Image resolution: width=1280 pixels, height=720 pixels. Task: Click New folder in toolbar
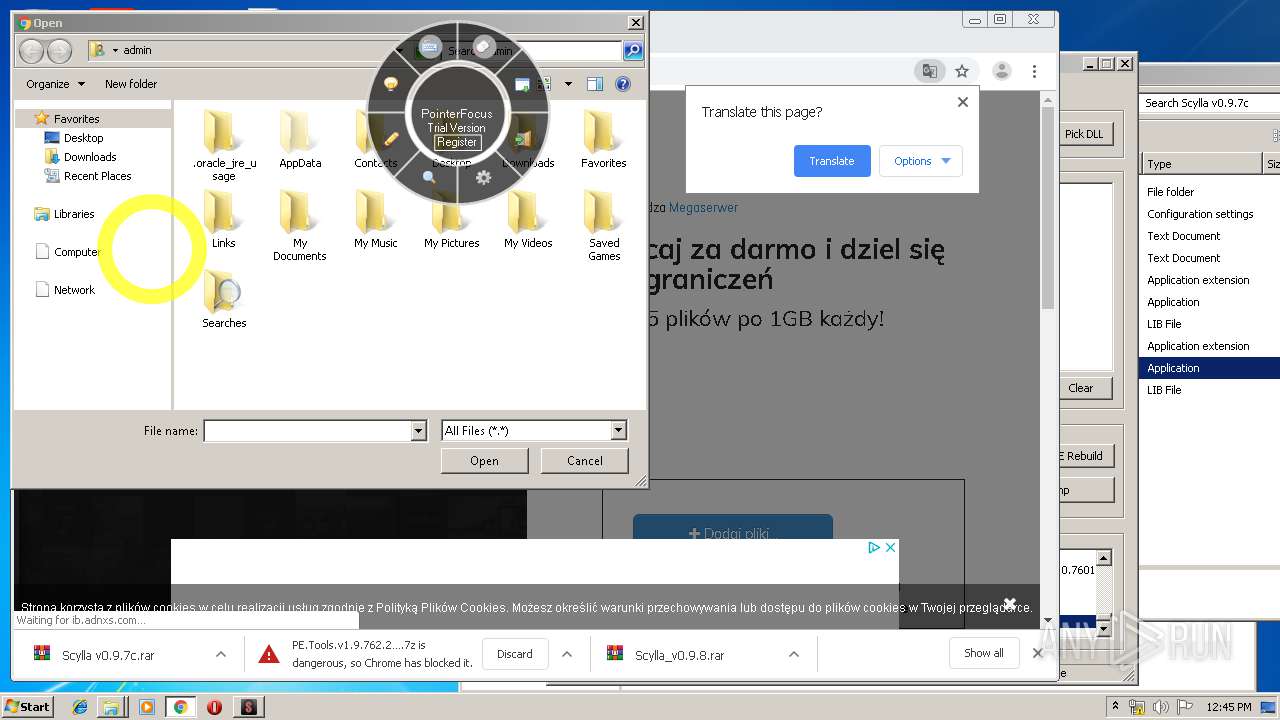tap(131, 84)
